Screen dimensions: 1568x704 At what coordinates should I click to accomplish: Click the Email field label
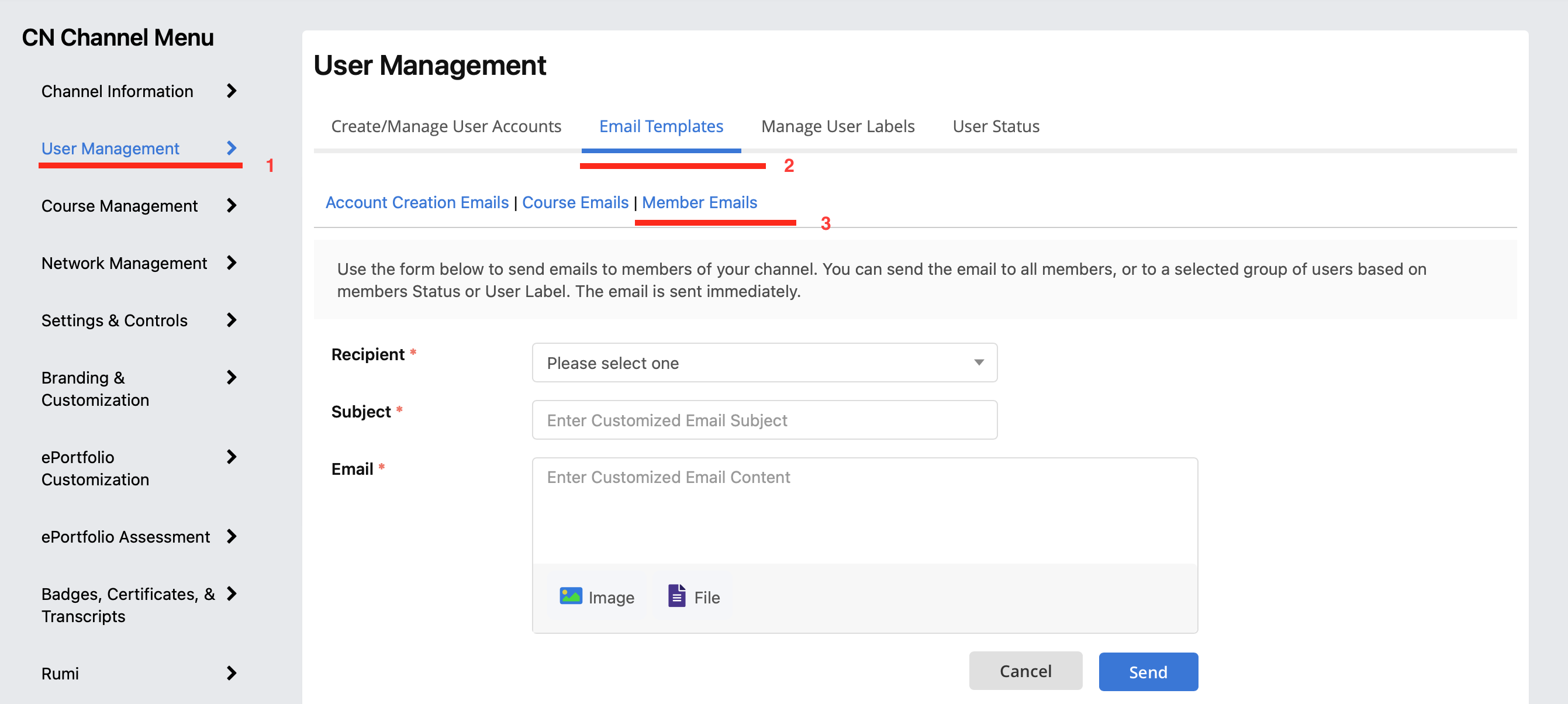click(x=352, y=469)
